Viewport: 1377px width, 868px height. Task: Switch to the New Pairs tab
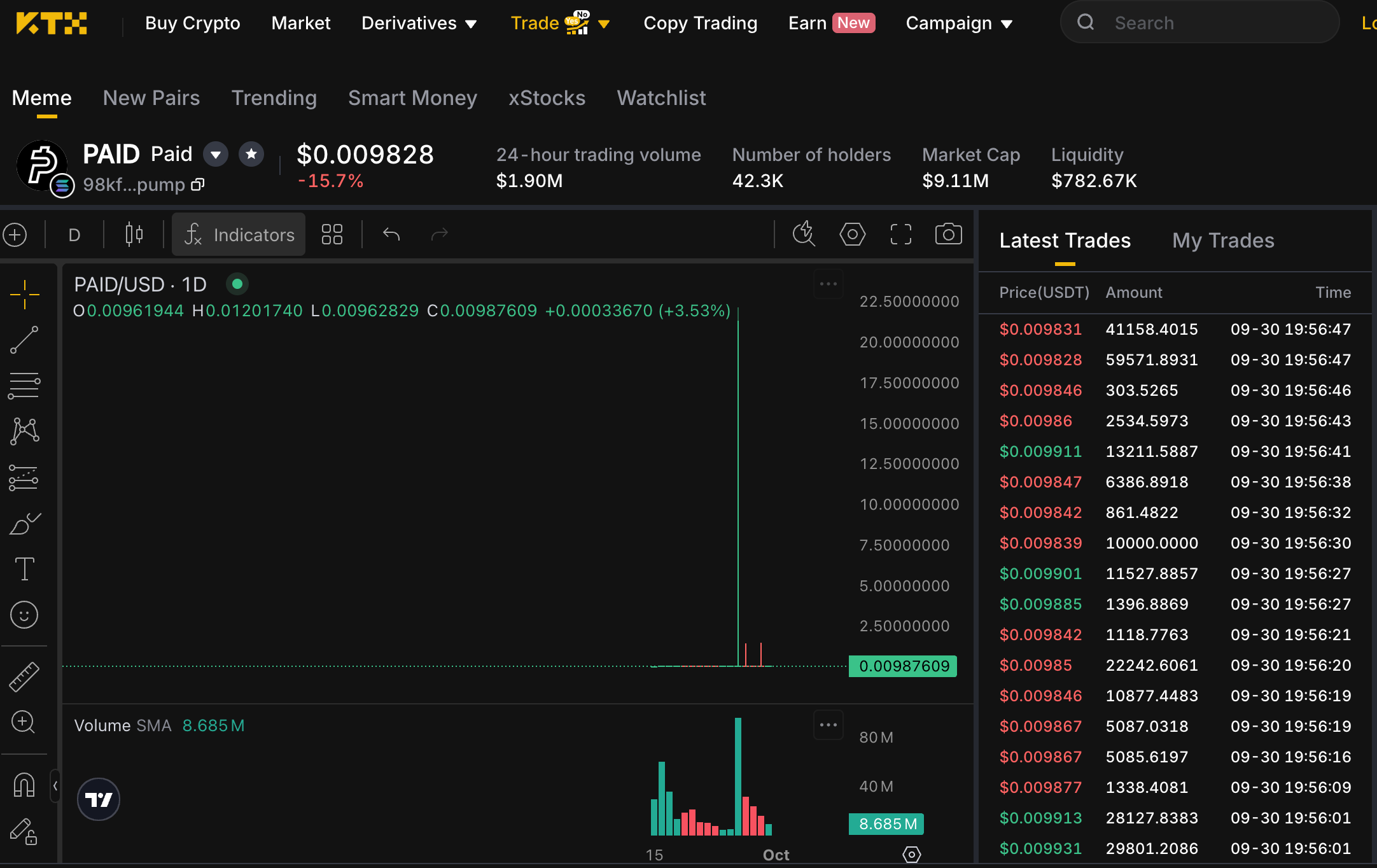[151, 98]
